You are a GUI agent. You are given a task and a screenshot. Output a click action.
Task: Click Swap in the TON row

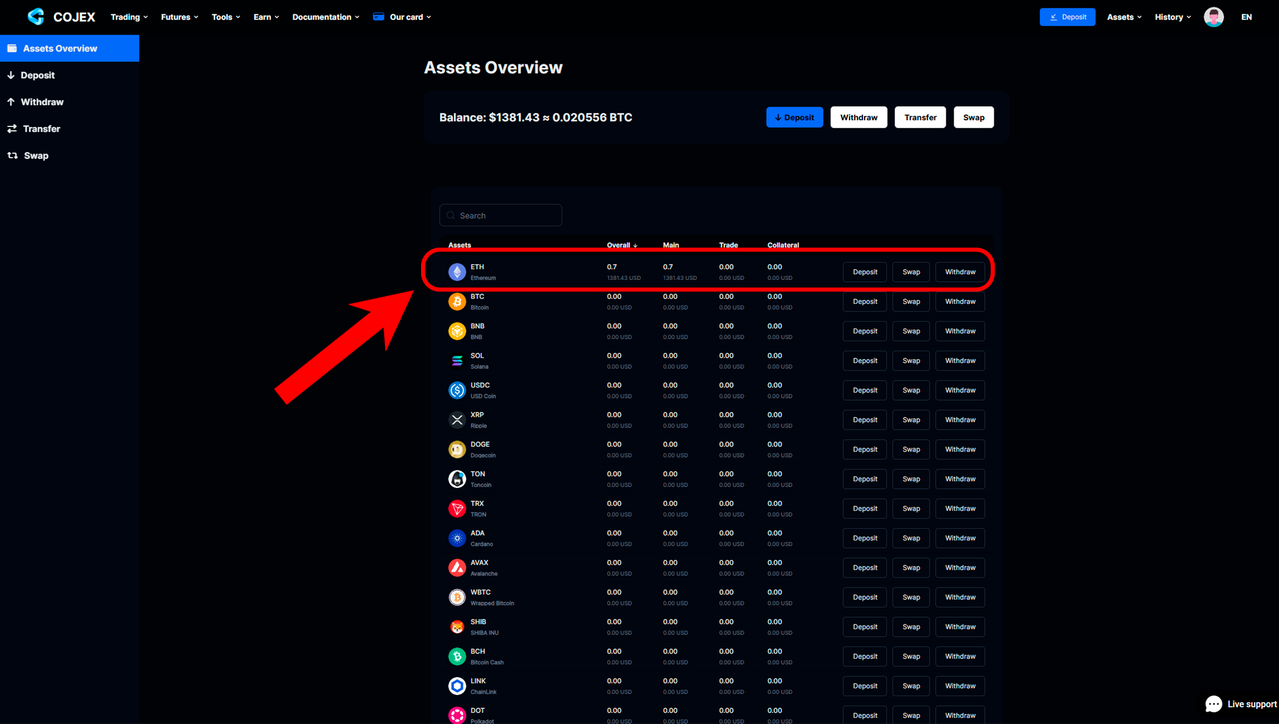coord(911,479)
